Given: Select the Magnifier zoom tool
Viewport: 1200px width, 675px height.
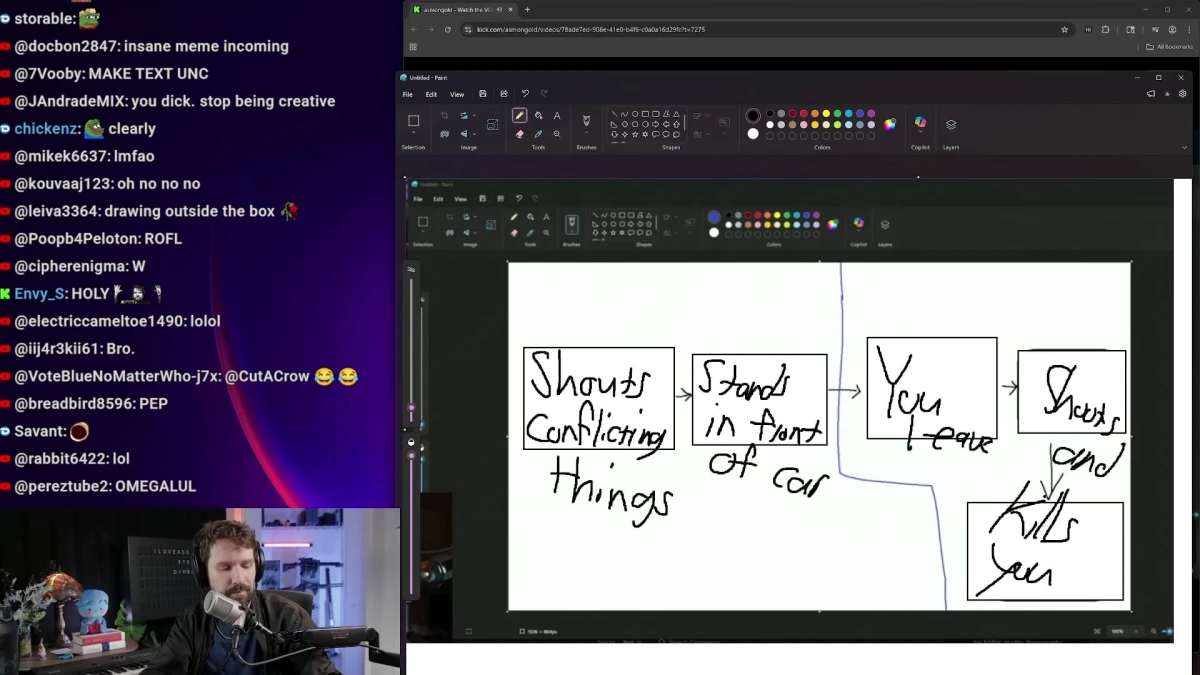Looking at the screenshot, I should pos(557,134).
